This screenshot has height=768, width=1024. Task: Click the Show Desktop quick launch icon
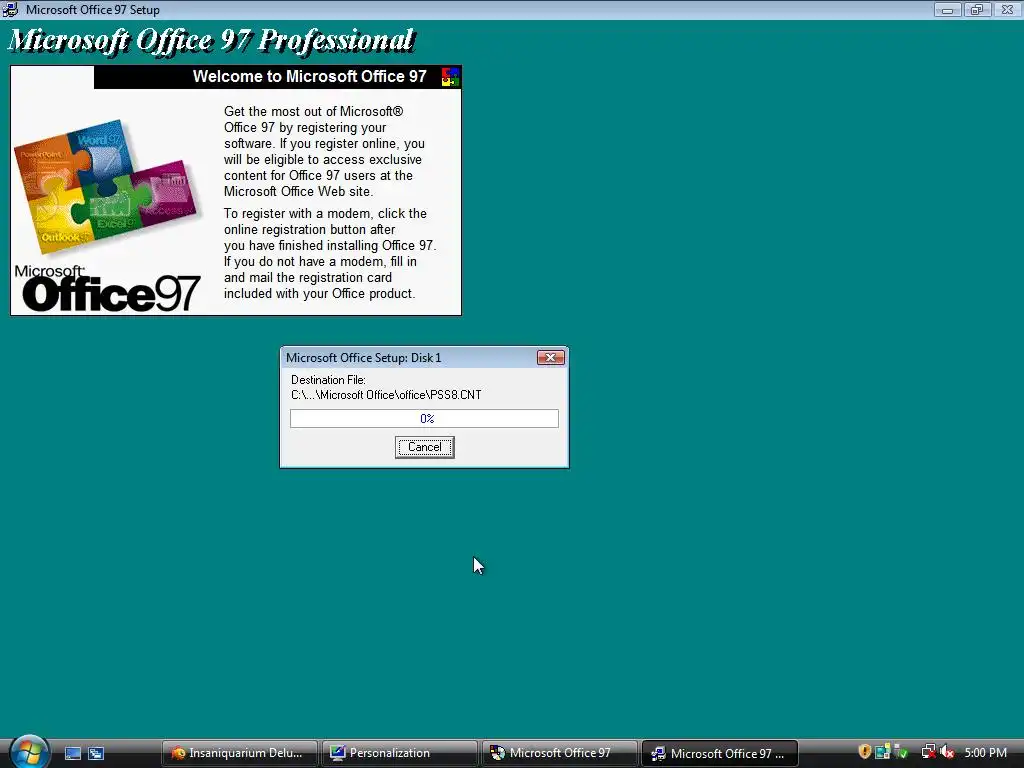[73, 753]
